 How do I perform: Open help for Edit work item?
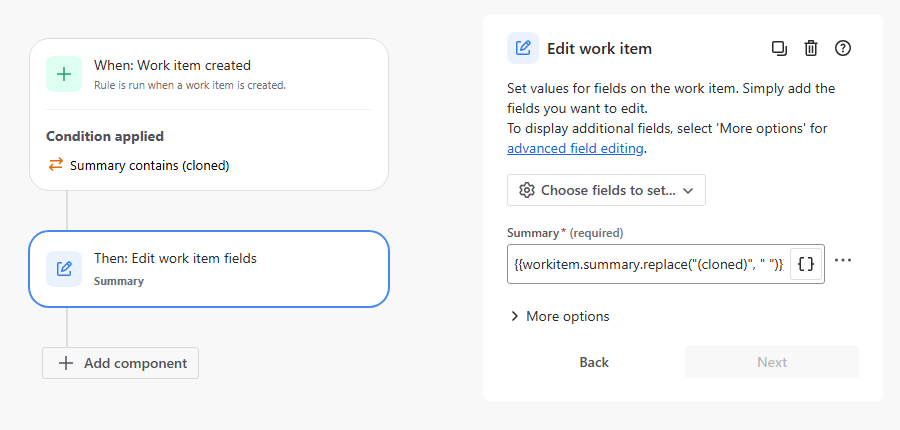(843, 48)
